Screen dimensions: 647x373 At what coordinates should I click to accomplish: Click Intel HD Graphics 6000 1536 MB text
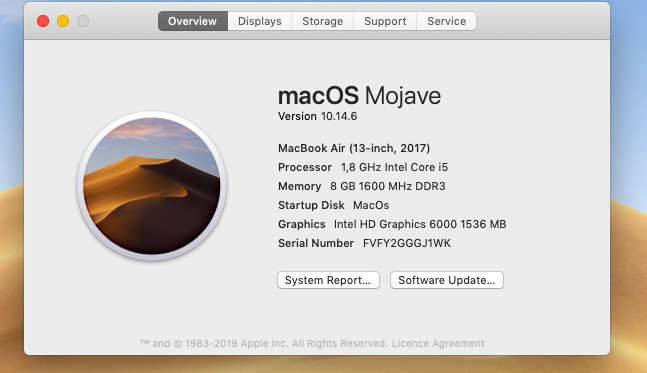(420, 224)
